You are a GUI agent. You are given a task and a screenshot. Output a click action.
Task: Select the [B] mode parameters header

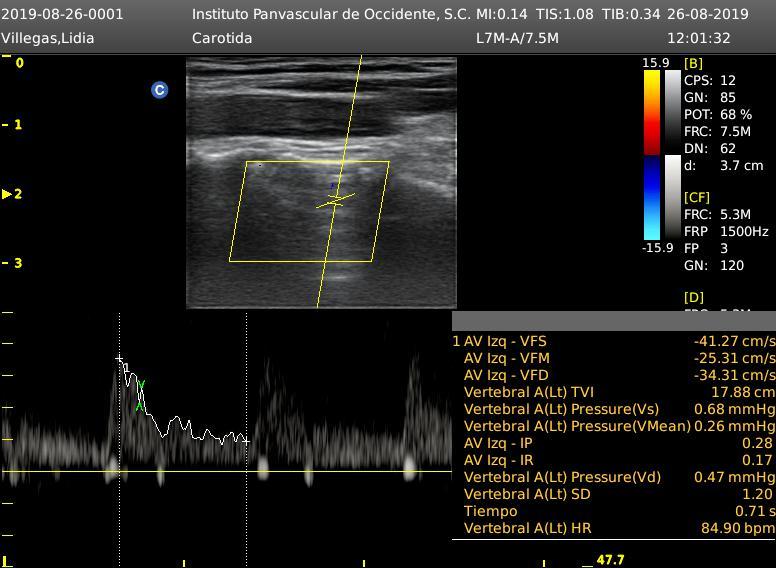click(693, 63)
